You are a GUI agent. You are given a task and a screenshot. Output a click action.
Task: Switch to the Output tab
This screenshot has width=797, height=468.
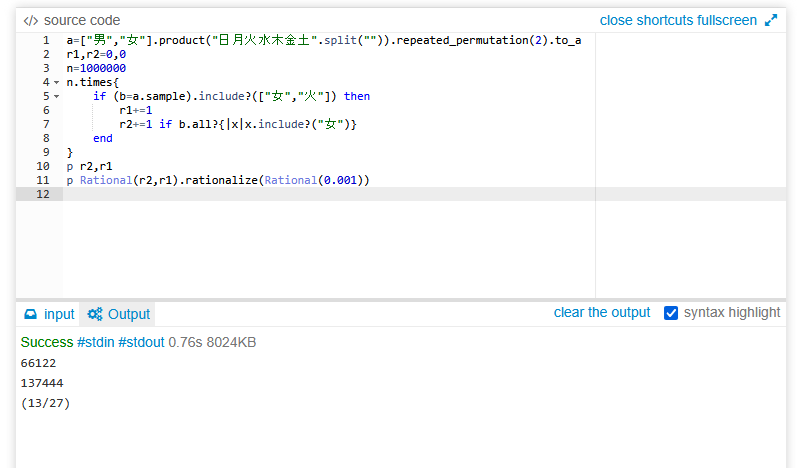click(118, 314)
